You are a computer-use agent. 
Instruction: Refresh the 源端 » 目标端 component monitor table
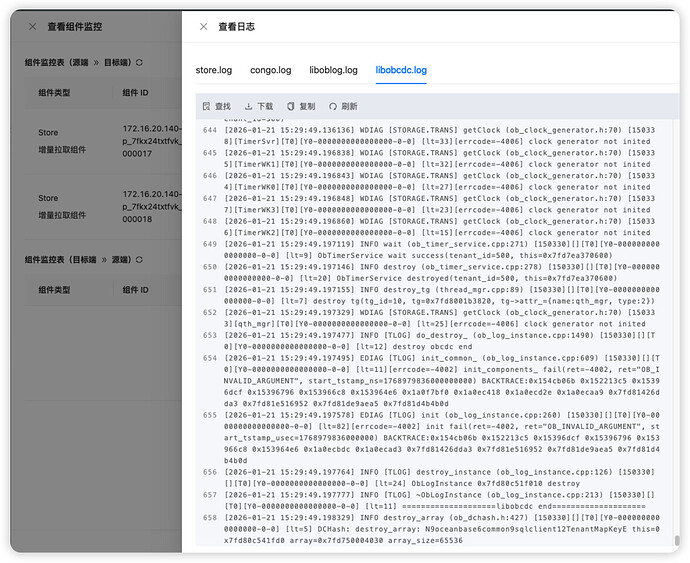coord(139,62)
